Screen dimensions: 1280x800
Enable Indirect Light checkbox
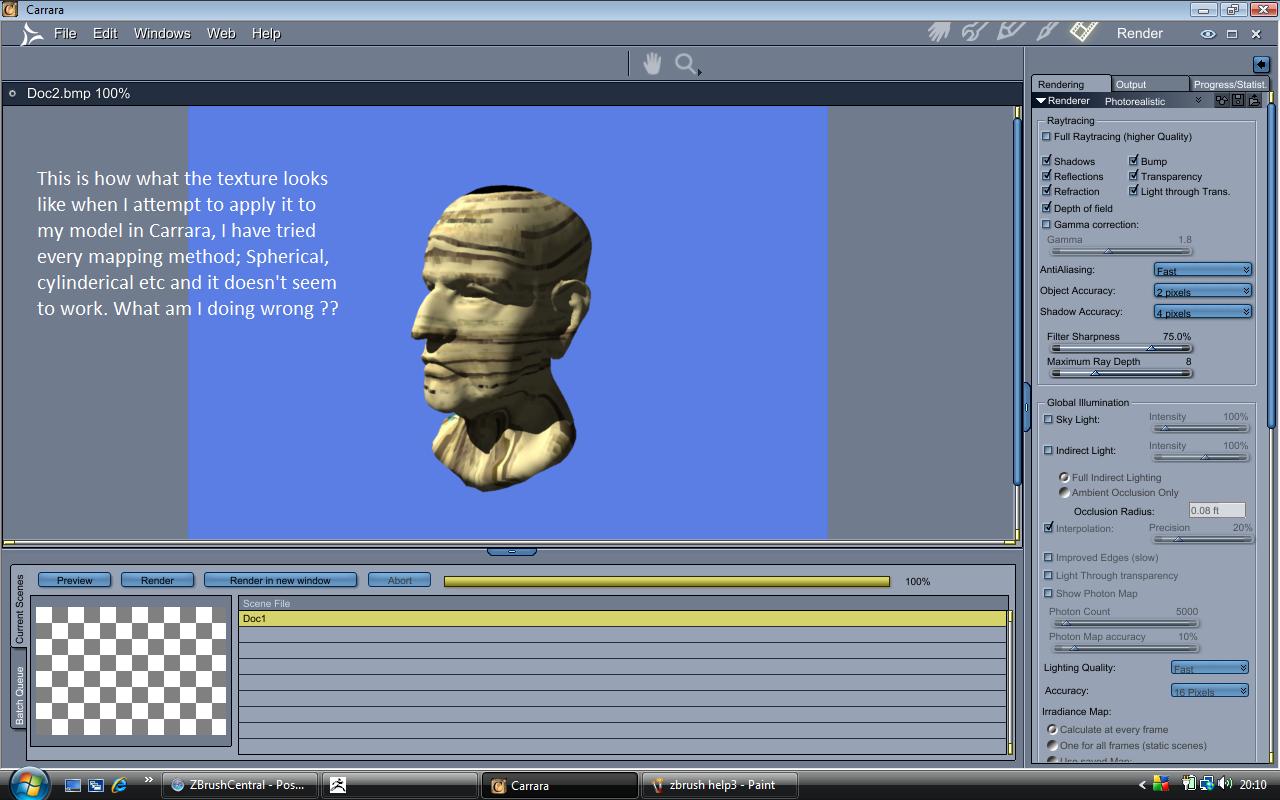[x=1048, y=450]
